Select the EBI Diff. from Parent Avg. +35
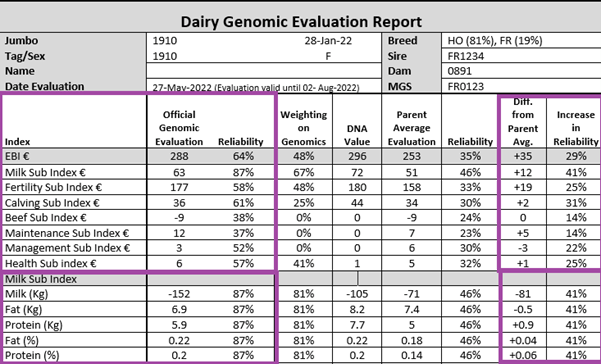Screen dimensions: 601x364 click(523, 156)
